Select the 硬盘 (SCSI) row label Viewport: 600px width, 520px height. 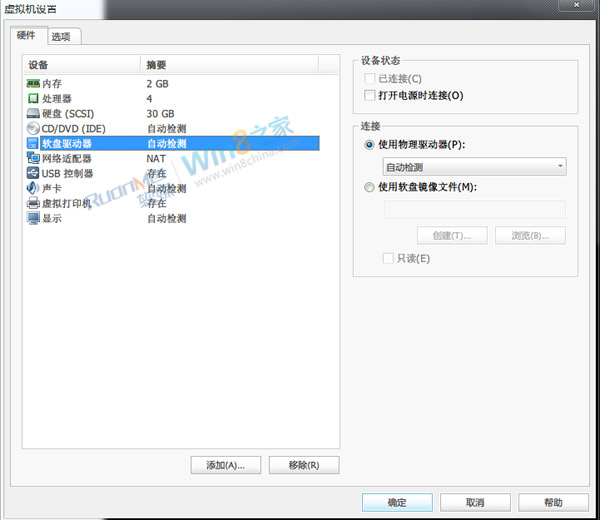click(x=68, y=114)
